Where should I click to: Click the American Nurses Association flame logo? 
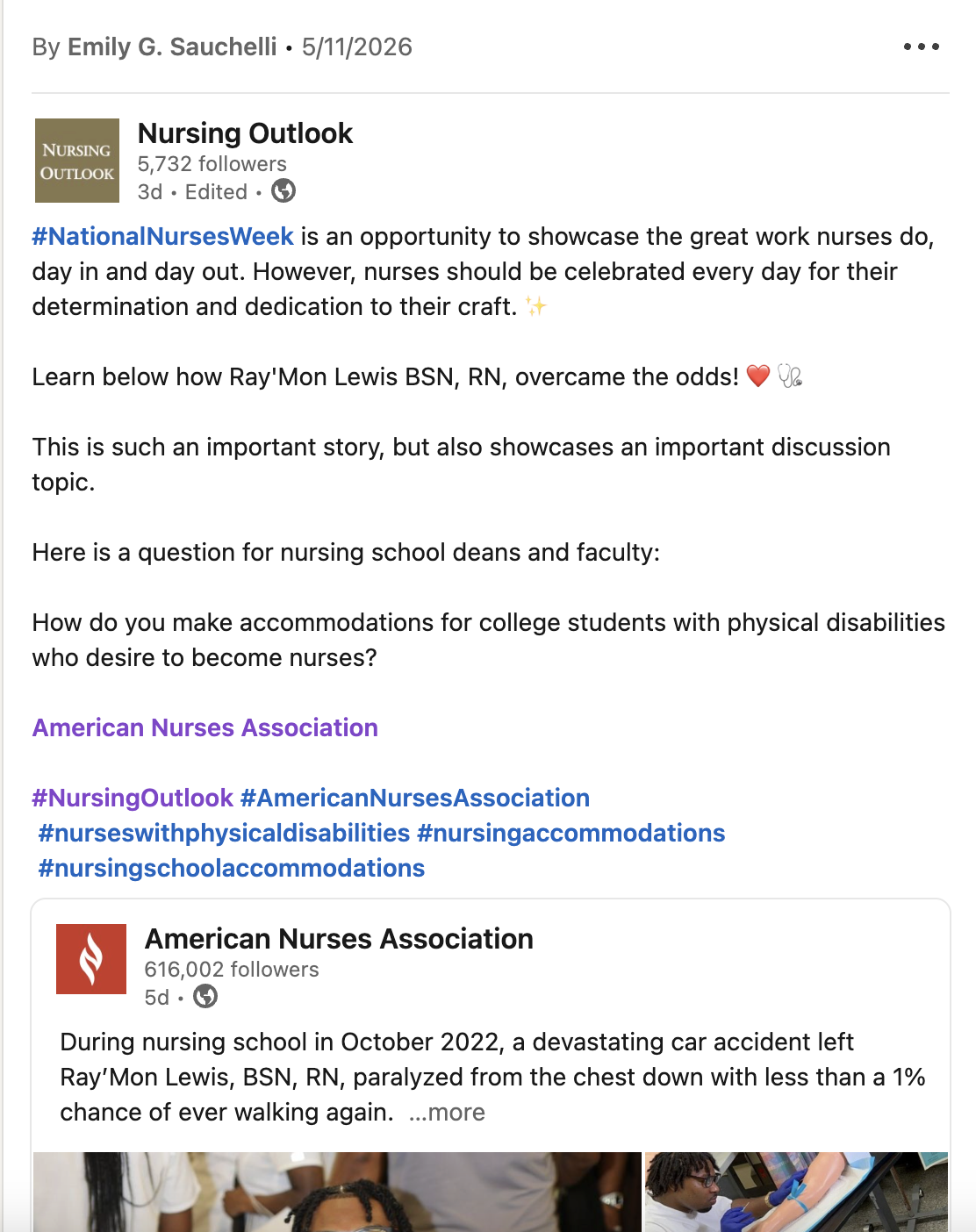(91, 959)
